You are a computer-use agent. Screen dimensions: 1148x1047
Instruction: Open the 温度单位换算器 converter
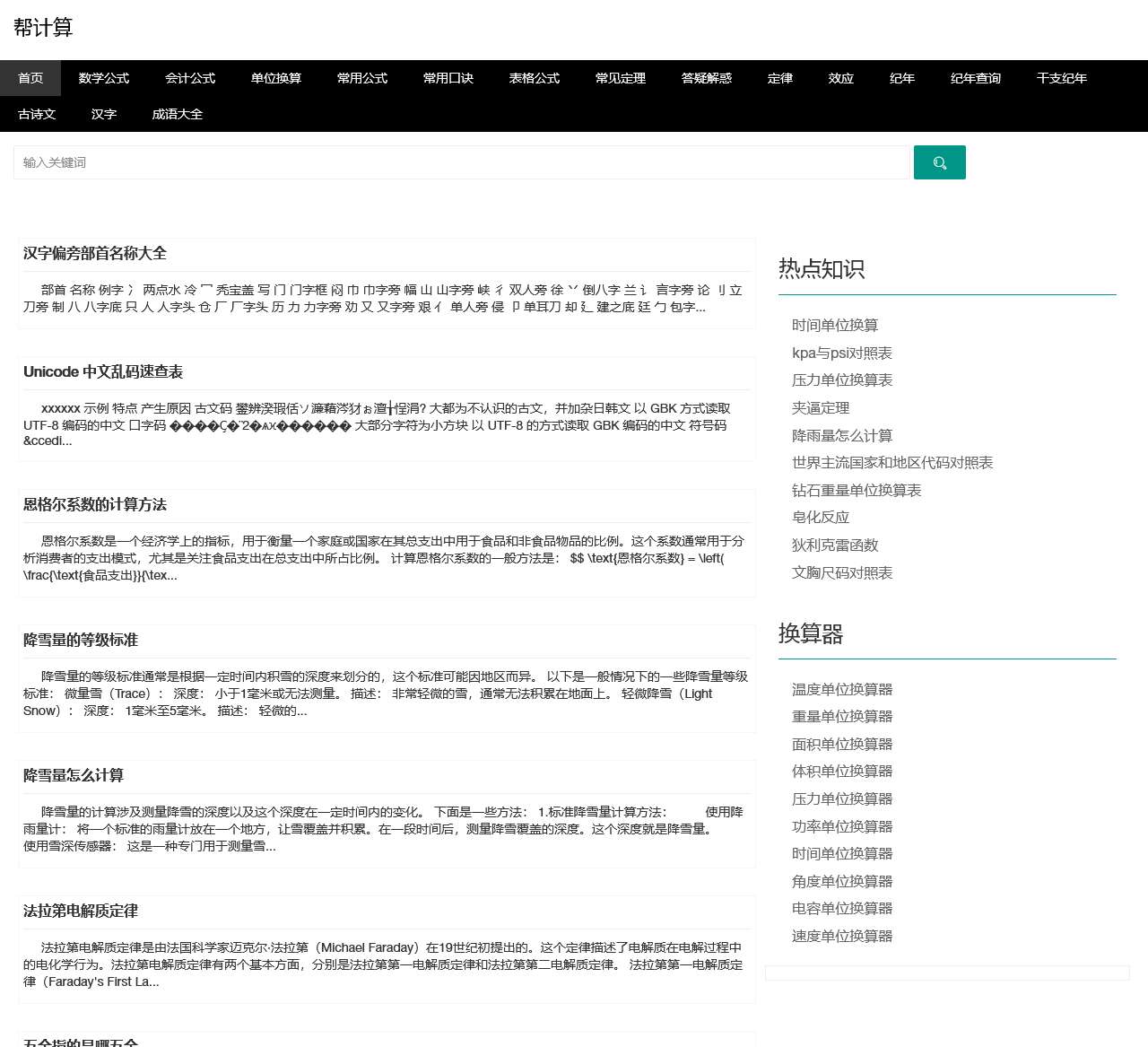pyautogui.click(x=841, y=689)
